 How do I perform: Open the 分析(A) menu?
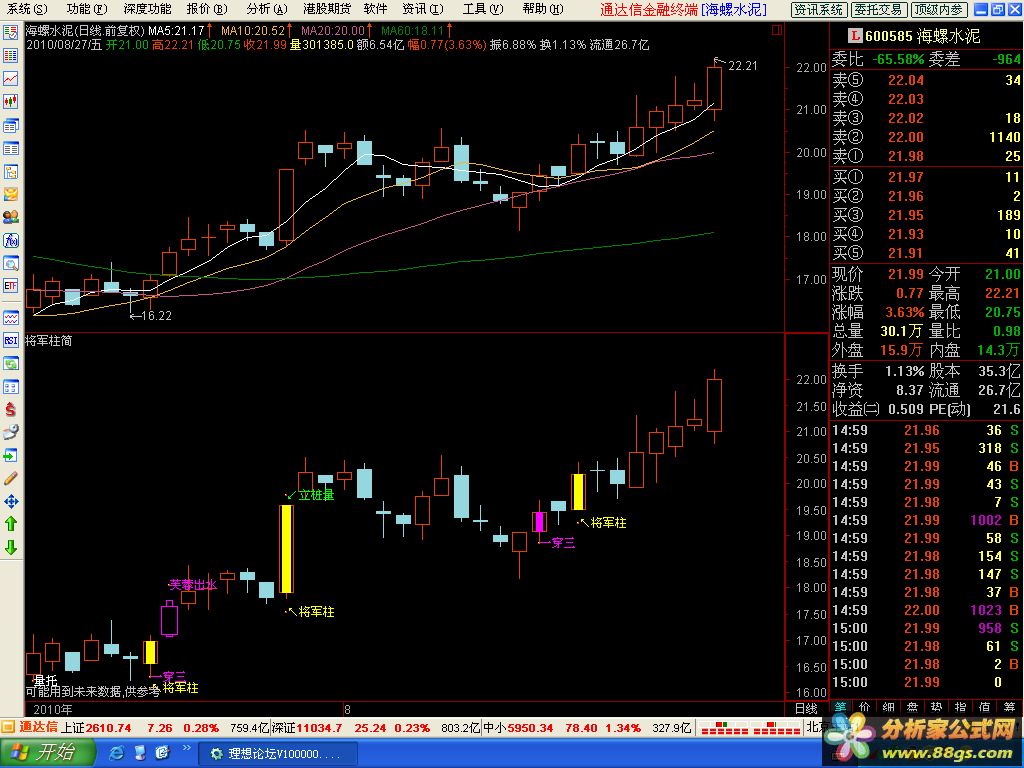tap(267, 9)
